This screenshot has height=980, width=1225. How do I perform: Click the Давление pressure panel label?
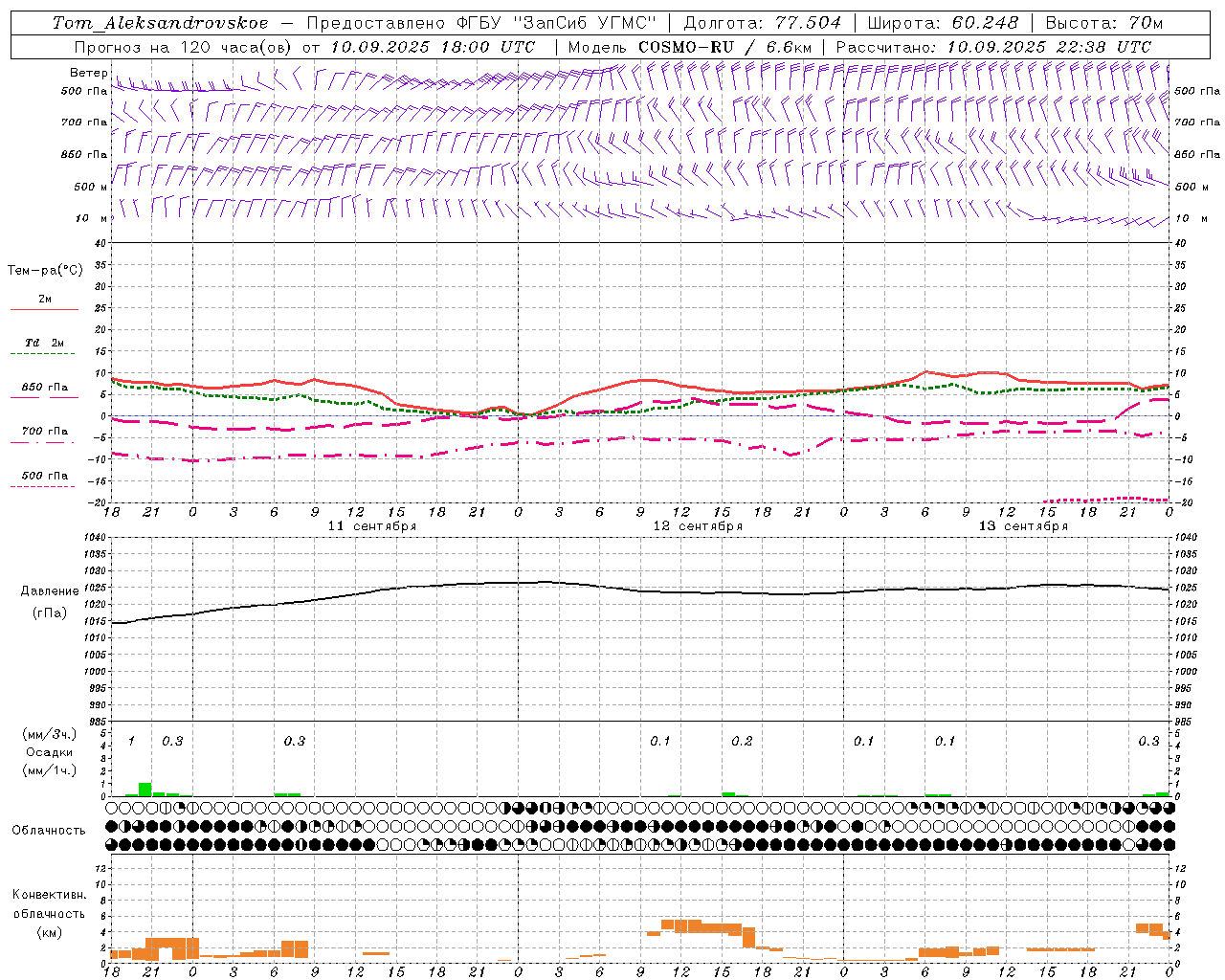(50, 591)
